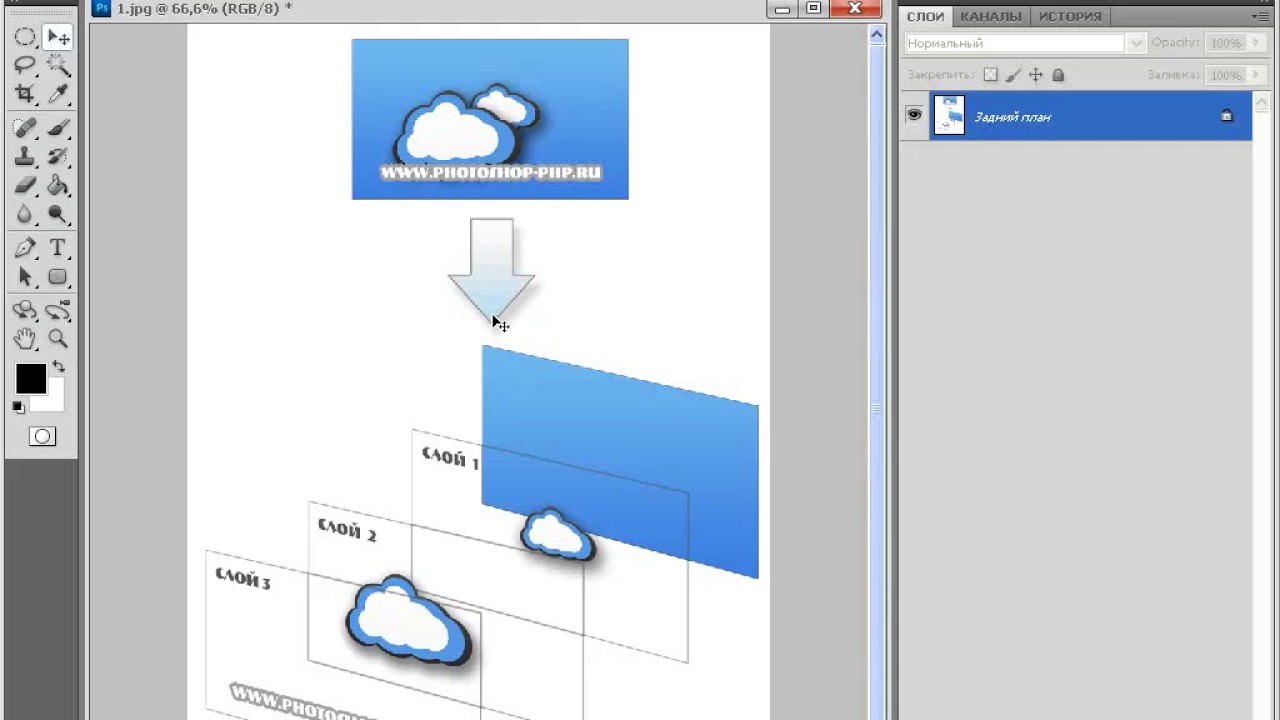The height and width of the screenshot is (720, 1280).
Task: Select the Dodge tool
Action: click(58, 214)
